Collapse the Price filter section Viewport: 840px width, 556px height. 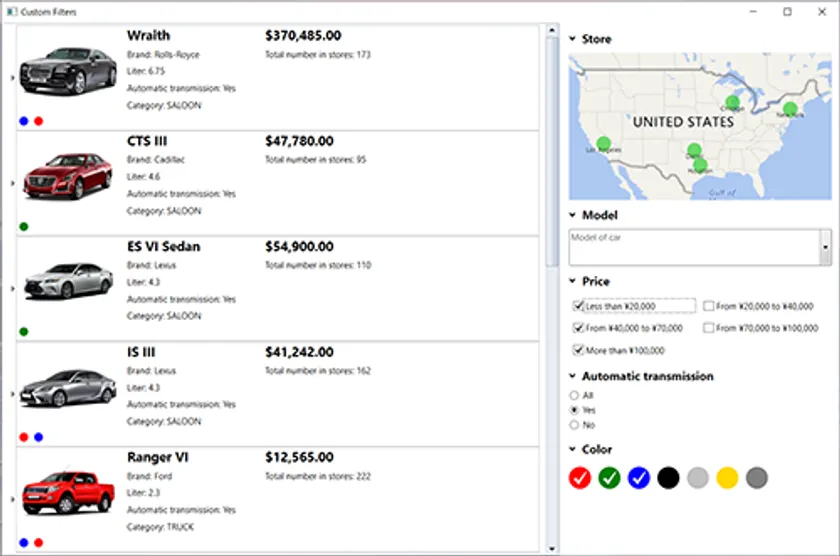click(x=572, y=282)
